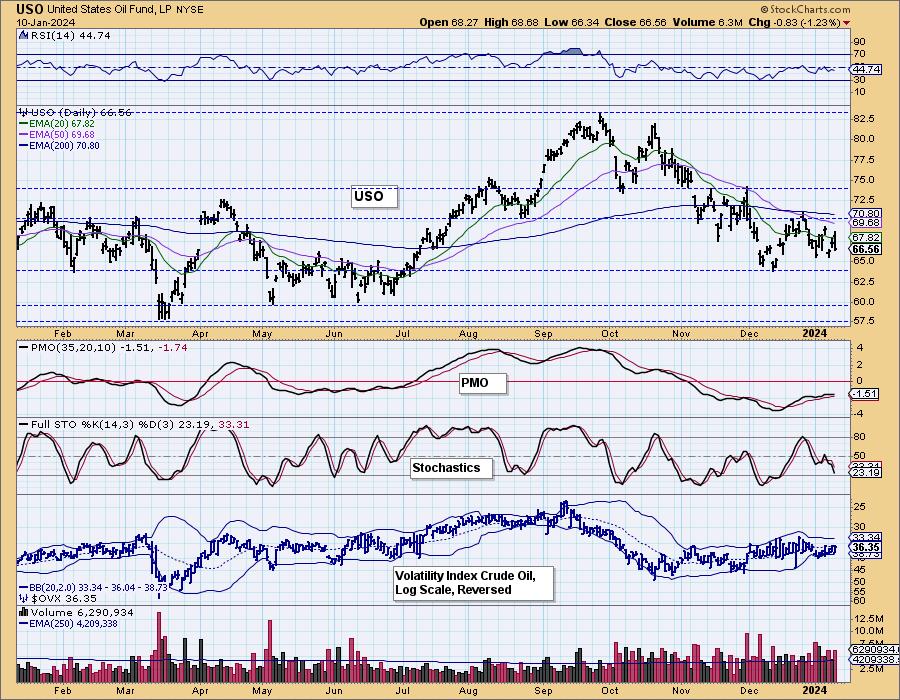Click the RSI(14) indicator legend icon
Viewport: 900px width, 700px height.
[x=23, y=35]
